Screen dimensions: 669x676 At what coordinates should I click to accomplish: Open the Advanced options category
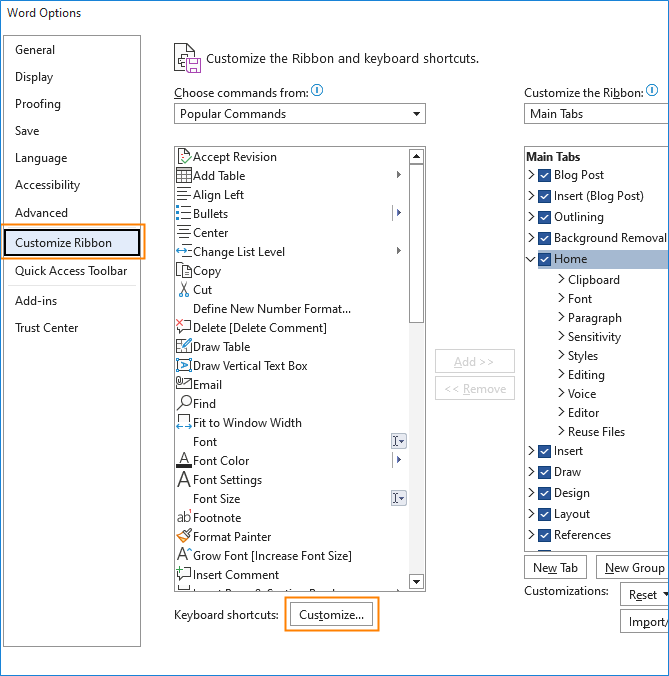click(x=41, y=213)
